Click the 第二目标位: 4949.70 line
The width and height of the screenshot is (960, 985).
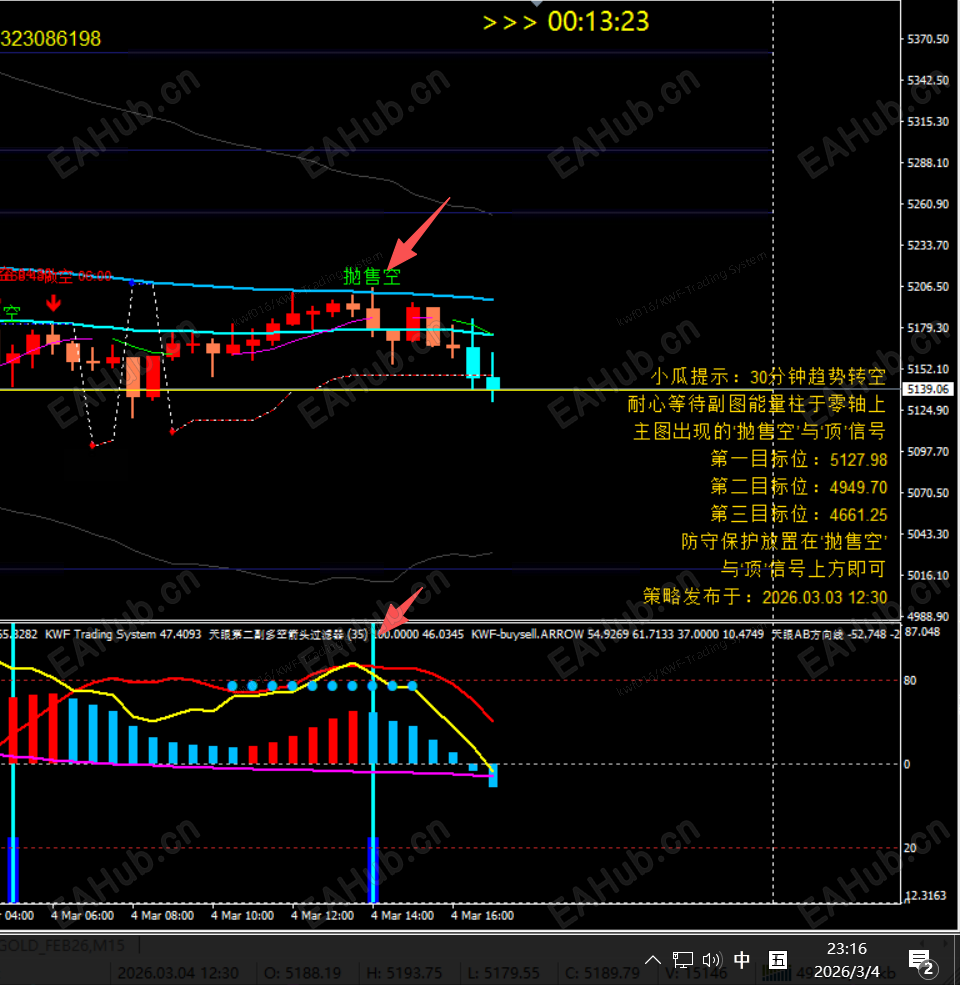point(799,487)
